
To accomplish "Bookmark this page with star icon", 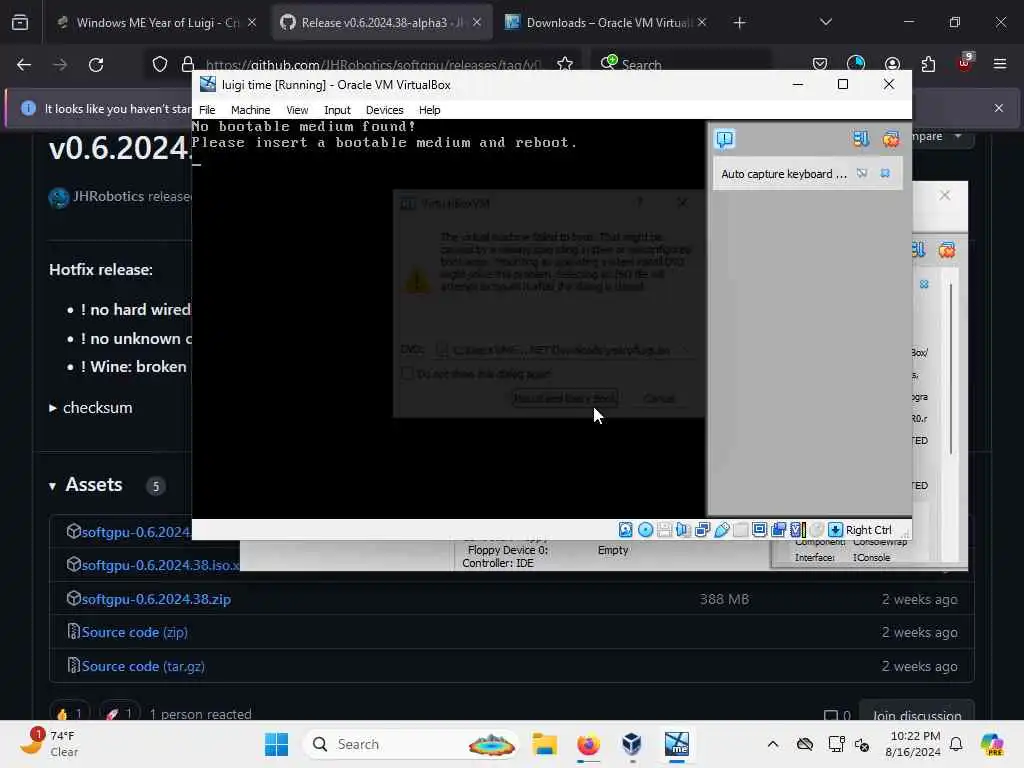I will (565, 65).
